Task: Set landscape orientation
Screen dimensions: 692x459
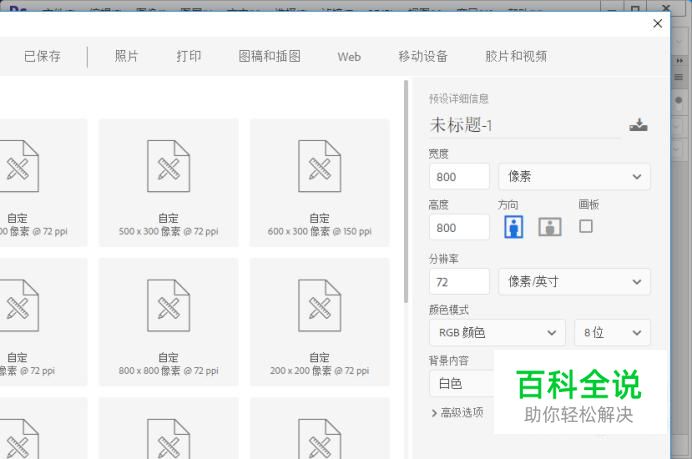Action: pyautogui.click(x=550, y=227)
